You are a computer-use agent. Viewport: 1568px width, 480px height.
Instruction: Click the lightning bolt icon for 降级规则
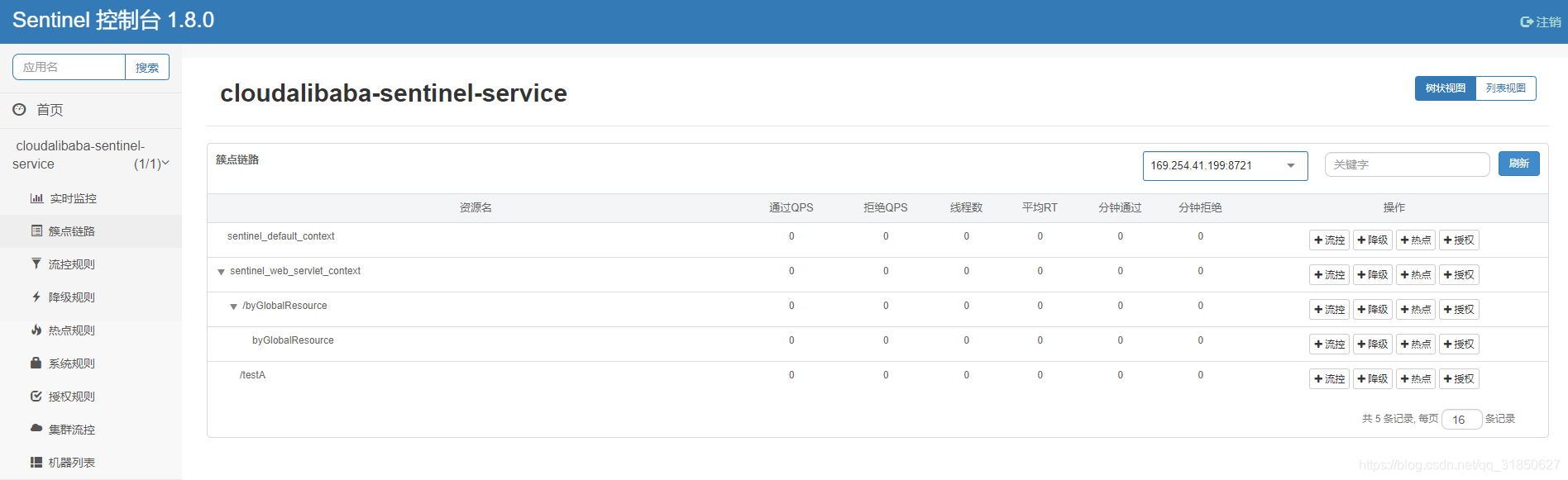coord(36,297)
